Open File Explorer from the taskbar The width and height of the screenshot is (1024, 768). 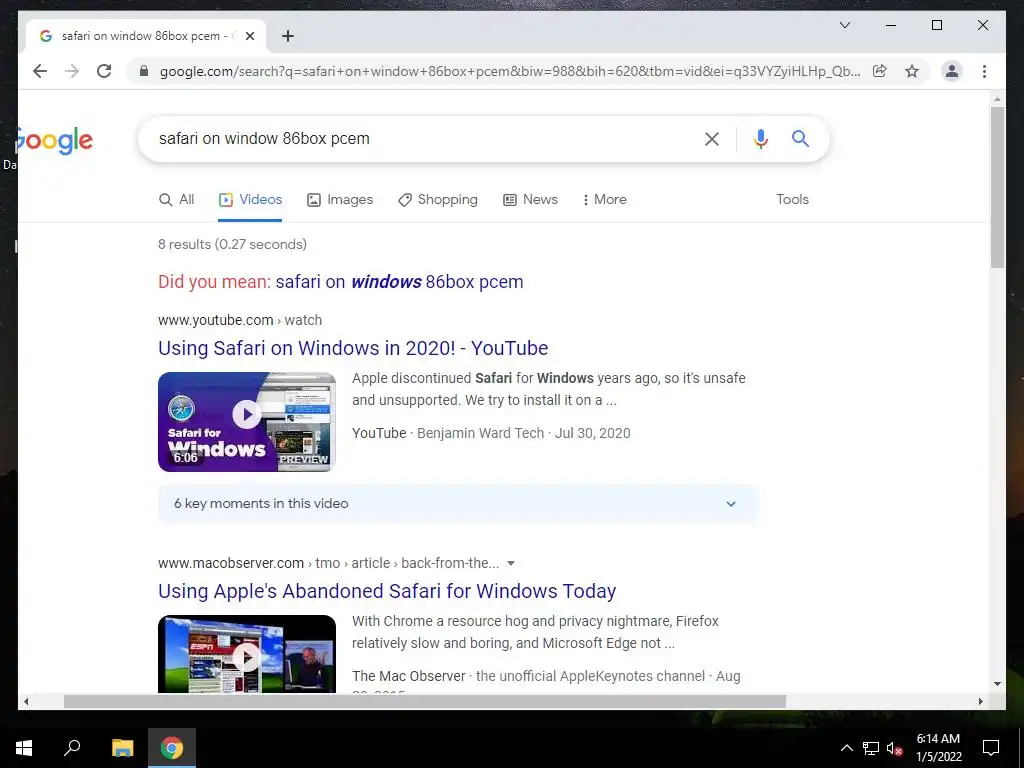(x=122, y=748)
